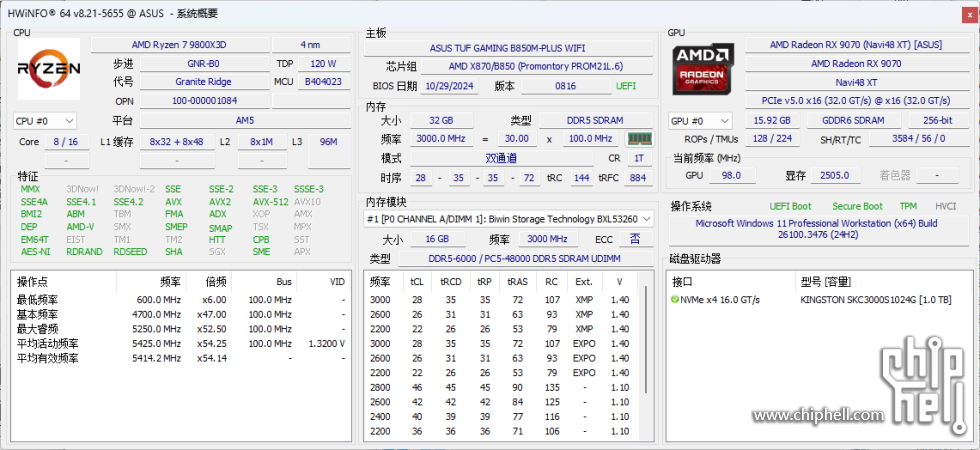Viewport: 980px width, 450px height.
Task: Click the 256-bit bus width field
Action: click(x=939, y=121)
